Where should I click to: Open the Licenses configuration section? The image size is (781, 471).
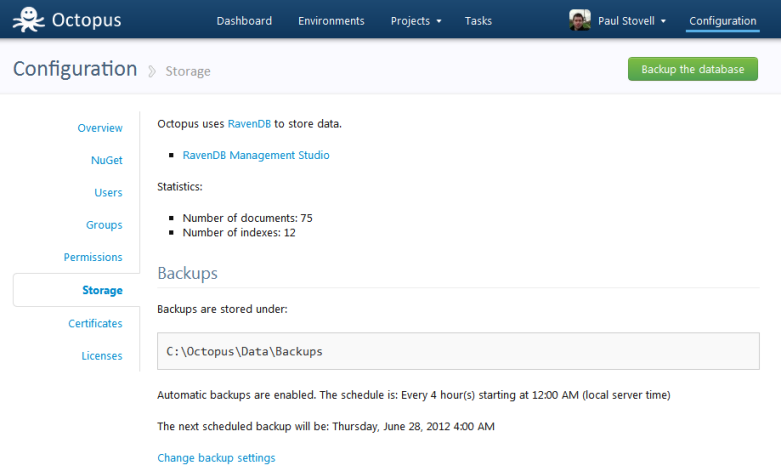click(102, 356)
